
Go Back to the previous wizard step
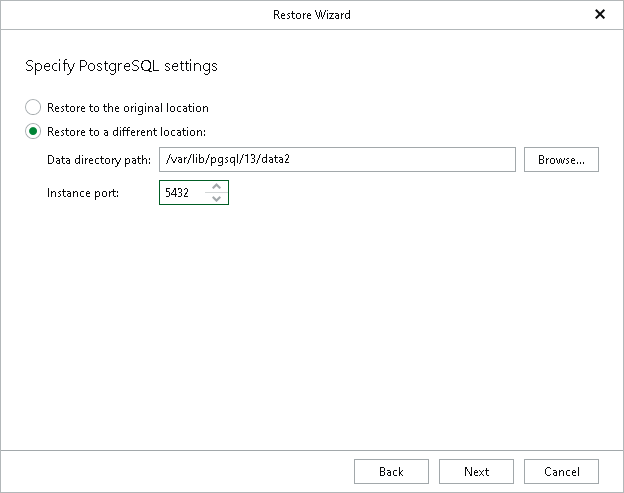(391, 472)
